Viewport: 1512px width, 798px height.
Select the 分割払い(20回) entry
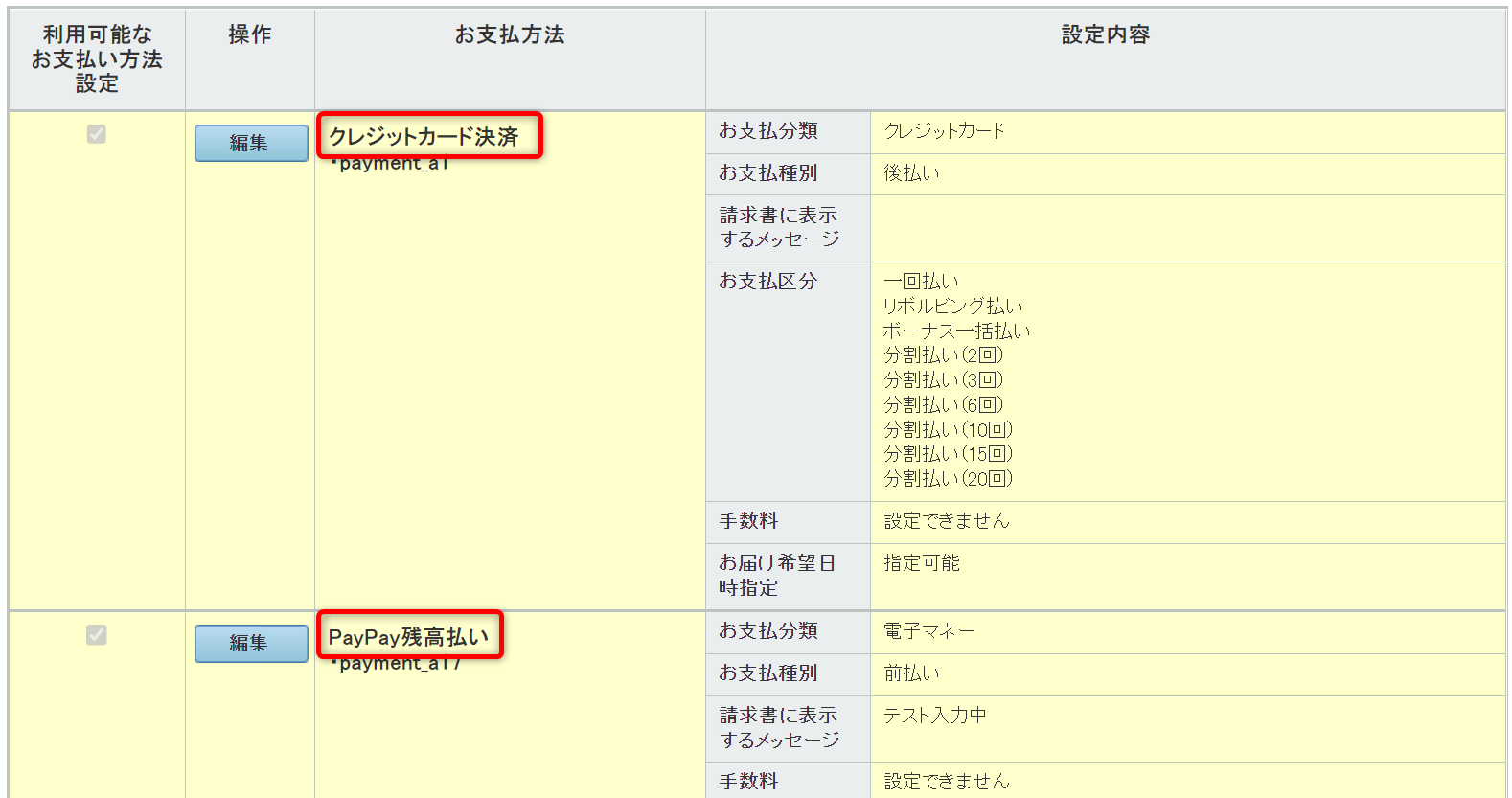(948, 479)
